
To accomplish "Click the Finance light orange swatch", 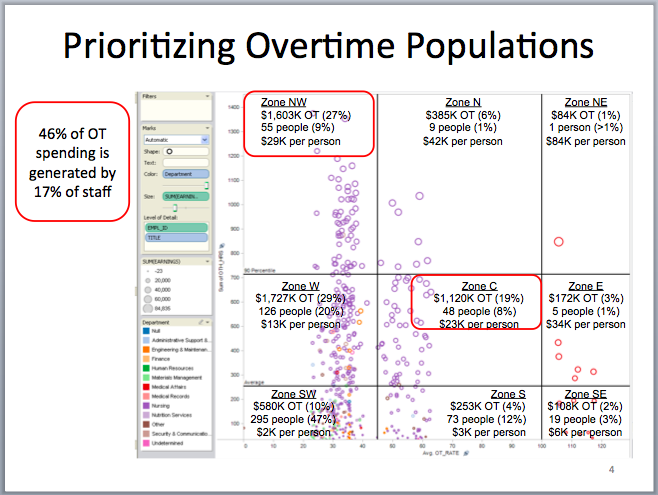I will click(146, 359).
